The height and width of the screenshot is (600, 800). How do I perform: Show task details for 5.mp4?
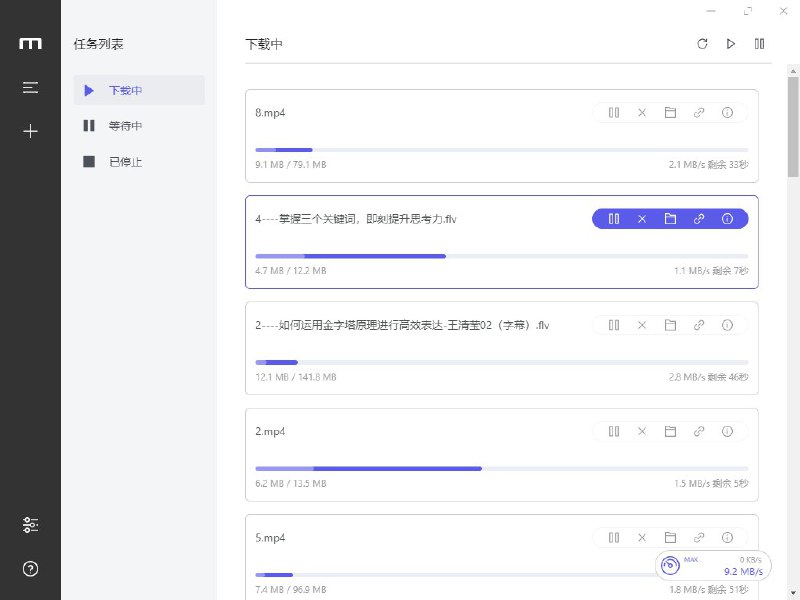pyautogui.click(x=727, y=537)
